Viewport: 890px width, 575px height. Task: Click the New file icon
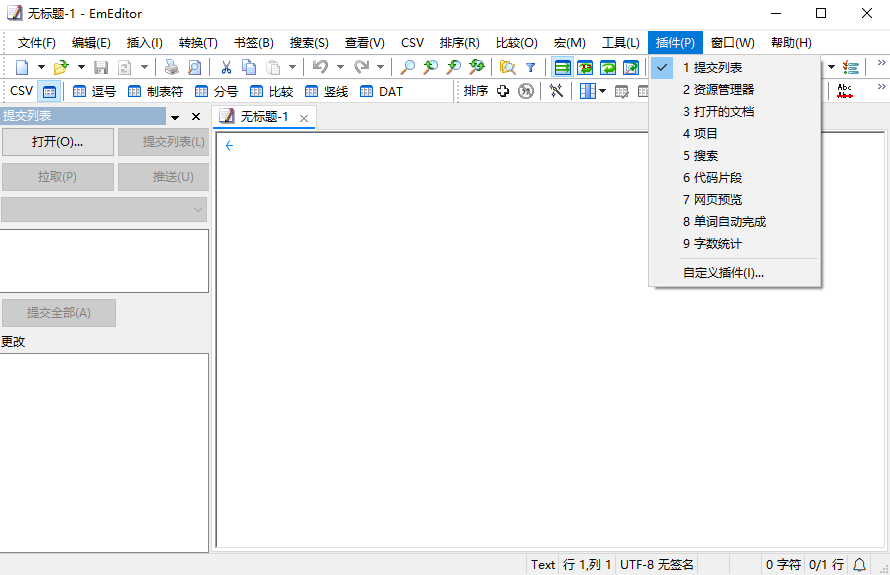[22, 68]
